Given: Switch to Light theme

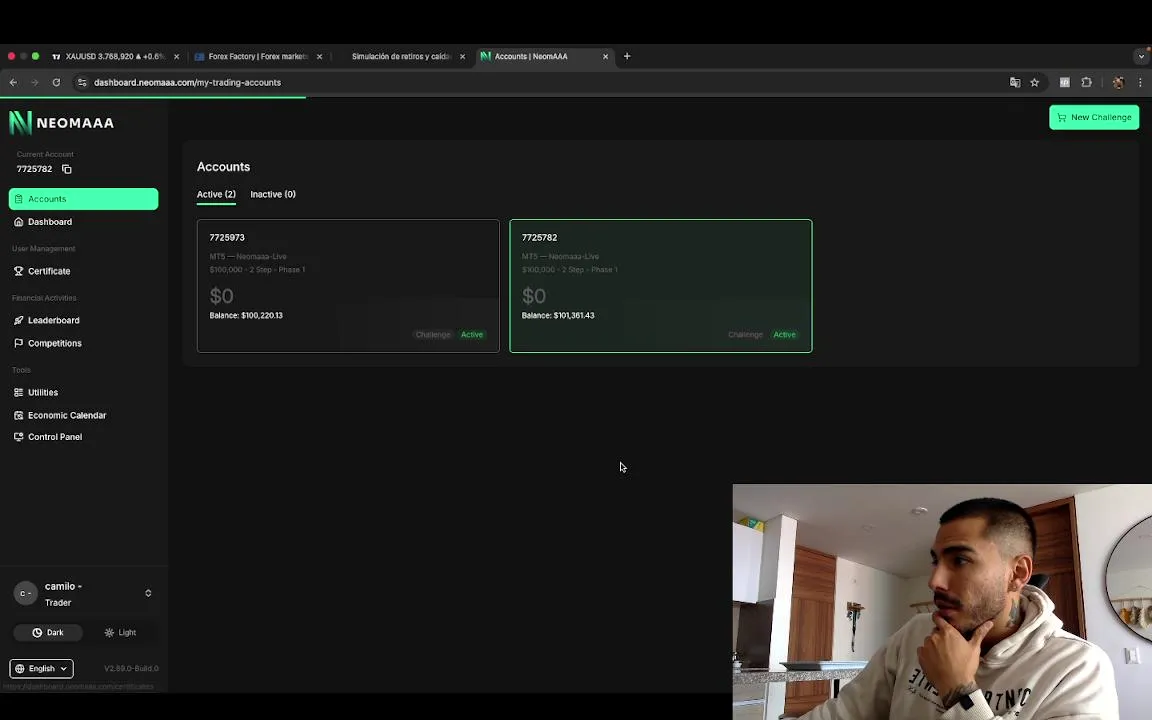Looking at the screenshot, I should coord(120,633).
